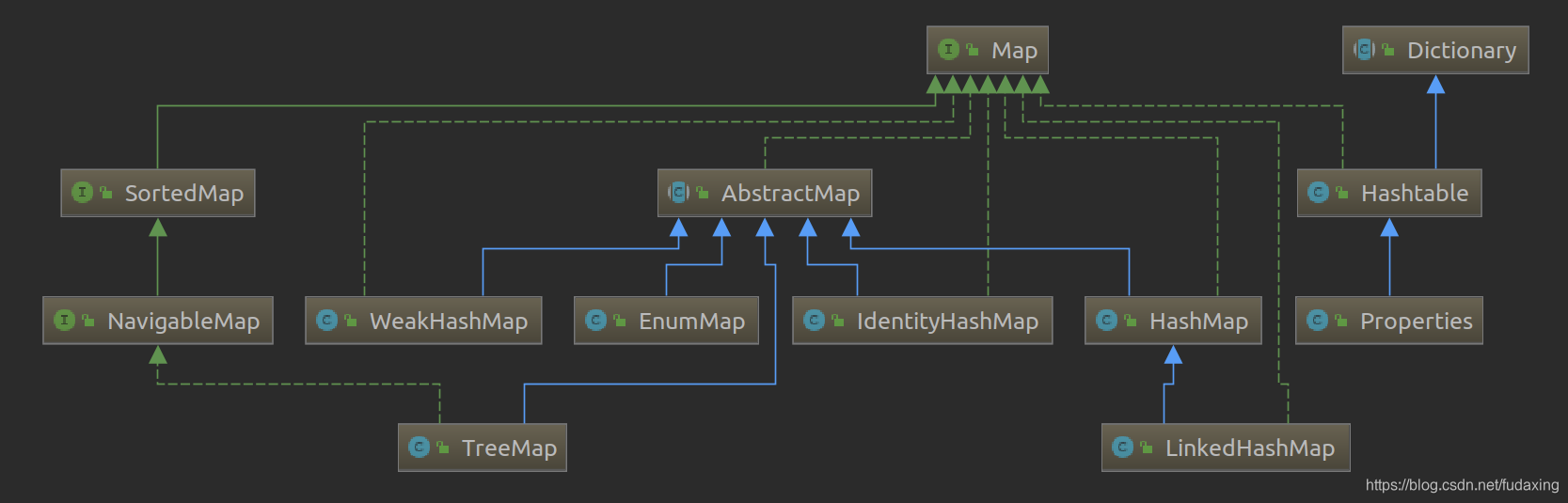Click the class icon on HashMap
This screenshot has height=503, width=1568.
[x=1106, y=320]
